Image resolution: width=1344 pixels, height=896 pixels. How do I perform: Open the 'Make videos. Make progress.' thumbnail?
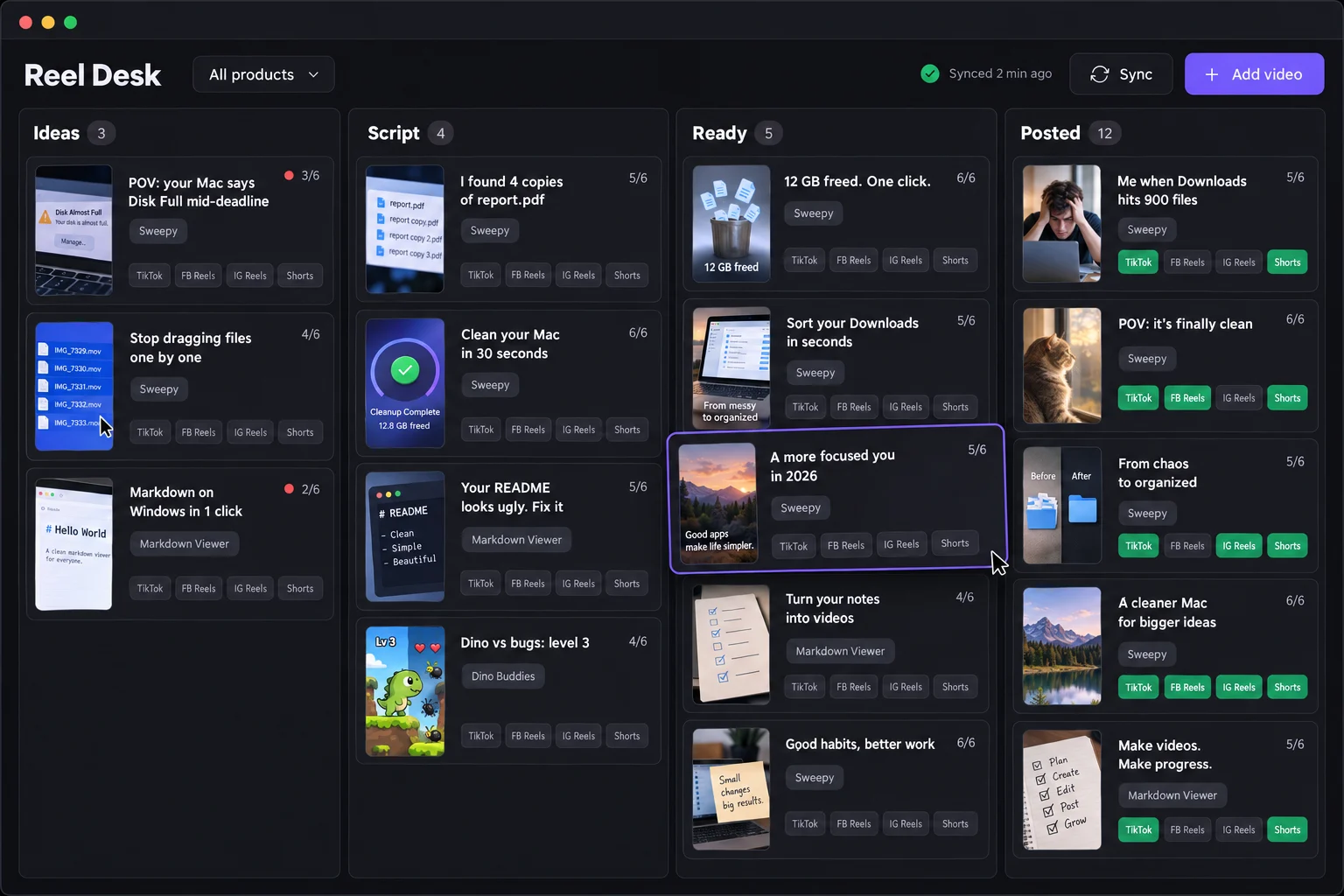pyautogui.click(x=1062, y=790)
